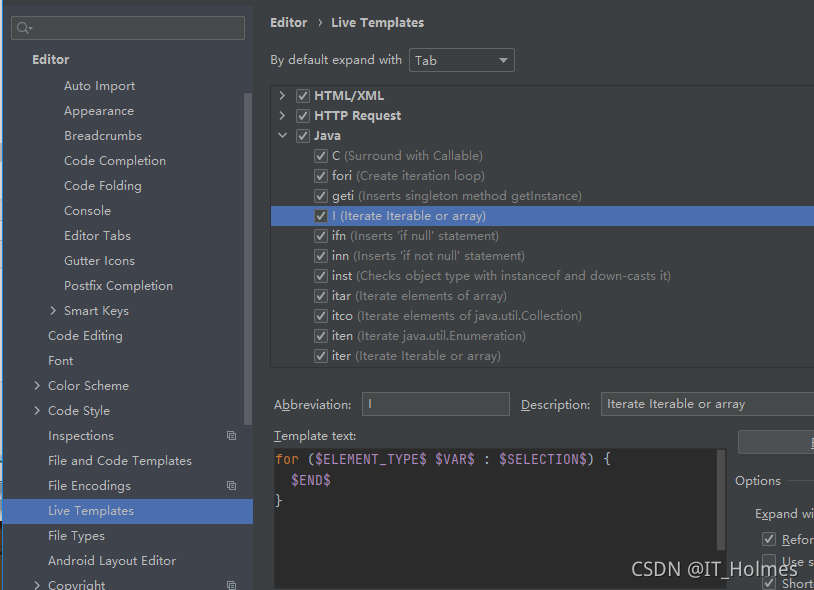
Task: Select File Encodings settings
Action: point(89,486)
